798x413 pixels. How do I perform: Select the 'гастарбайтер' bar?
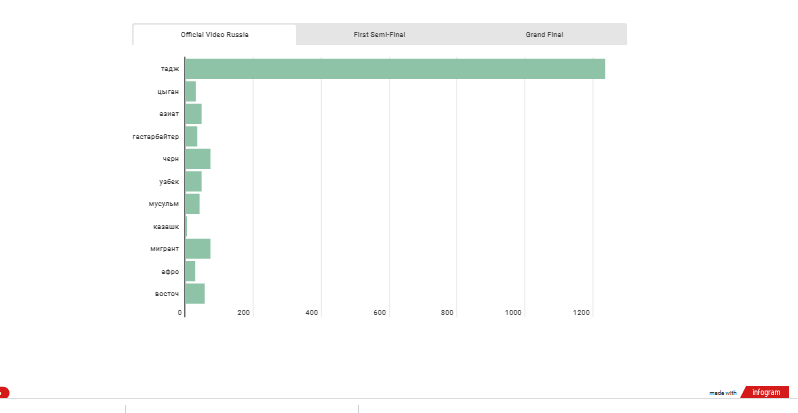tap(191, 136)
